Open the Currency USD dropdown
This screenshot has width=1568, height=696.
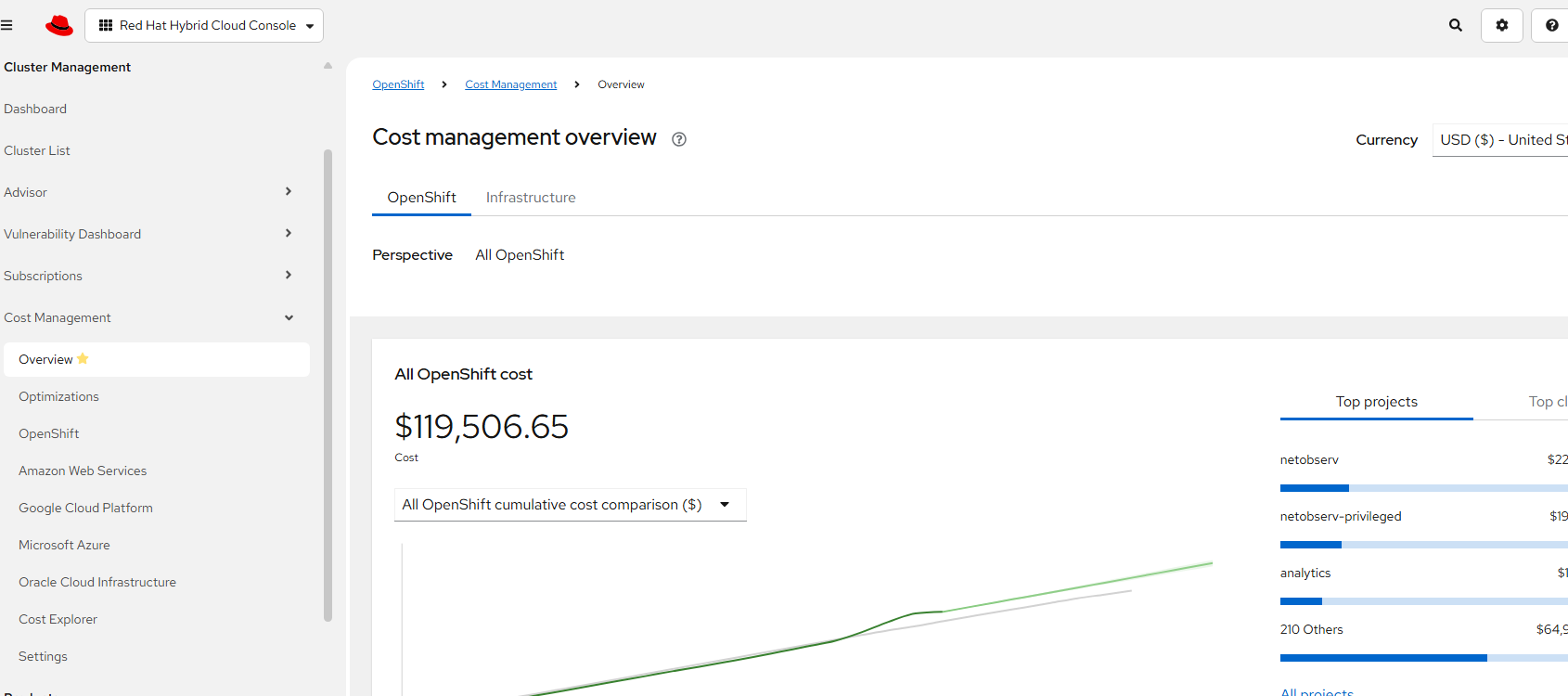pyautogui.click(x=1500, y=140)
